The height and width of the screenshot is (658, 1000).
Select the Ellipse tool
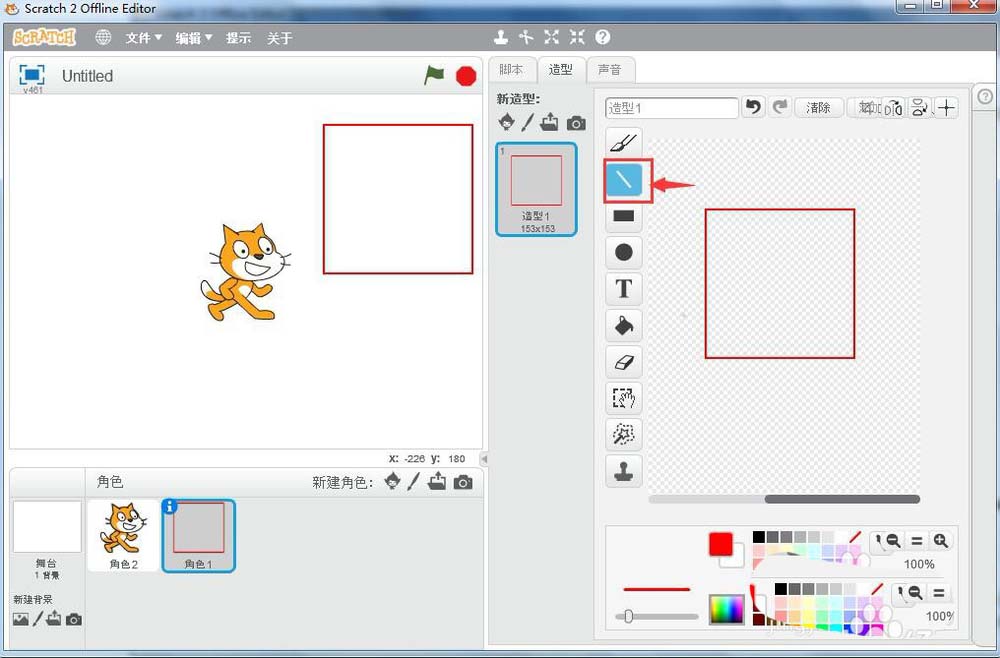[x=623, y=252]
